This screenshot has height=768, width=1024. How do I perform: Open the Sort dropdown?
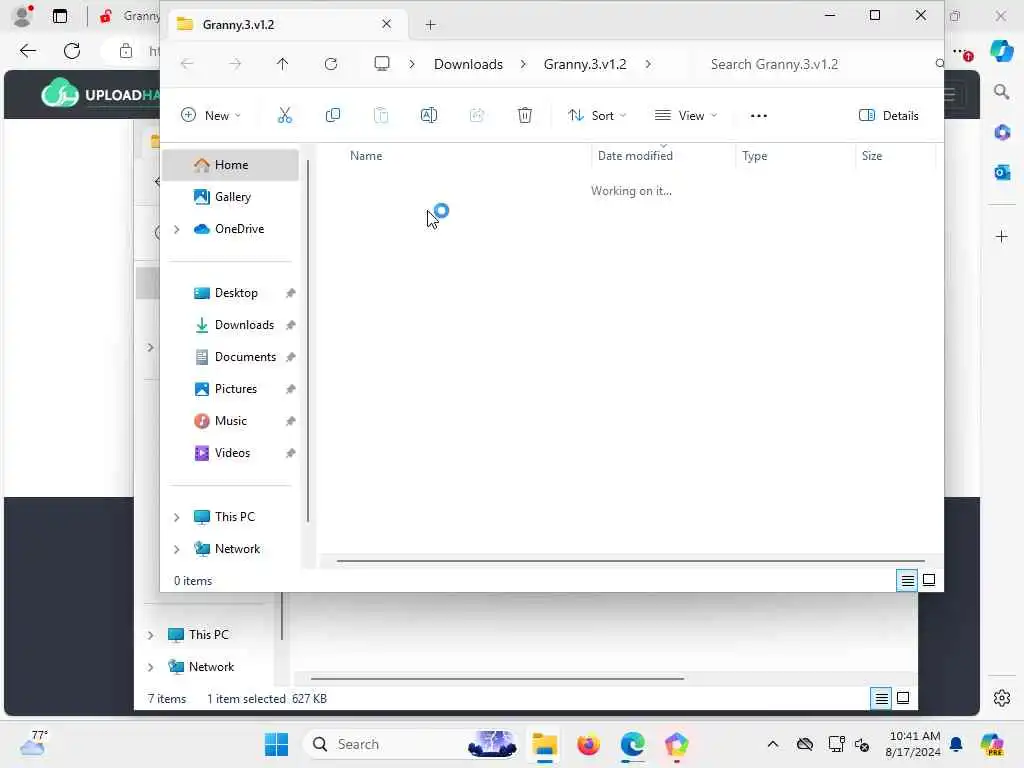point(597,116)
